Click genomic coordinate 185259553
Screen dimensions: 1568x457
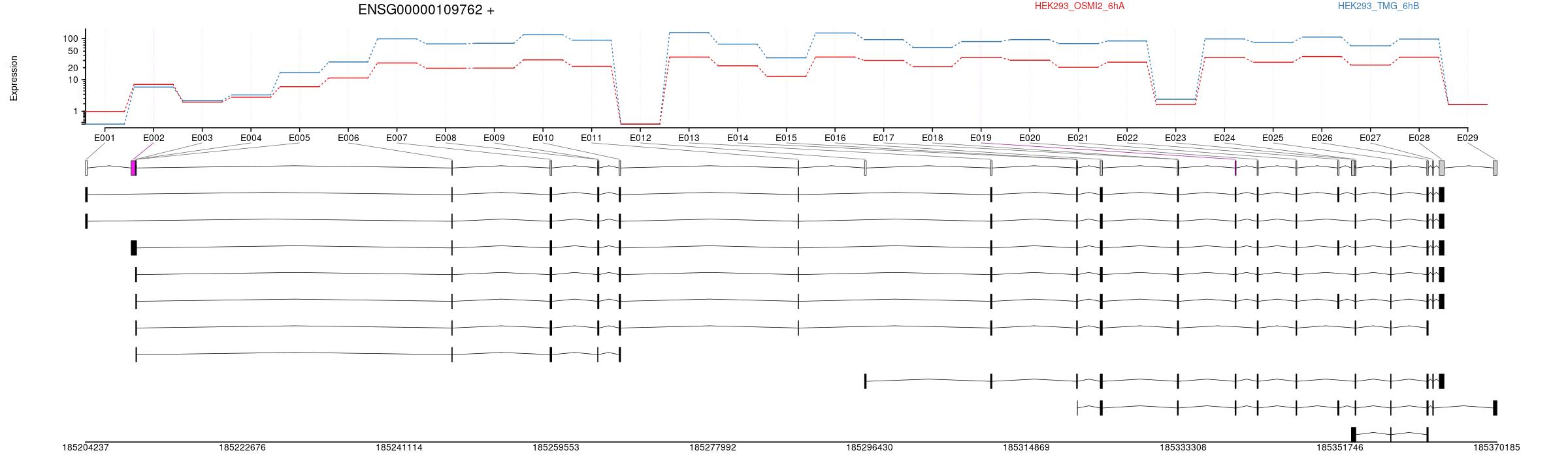(556, 448)
